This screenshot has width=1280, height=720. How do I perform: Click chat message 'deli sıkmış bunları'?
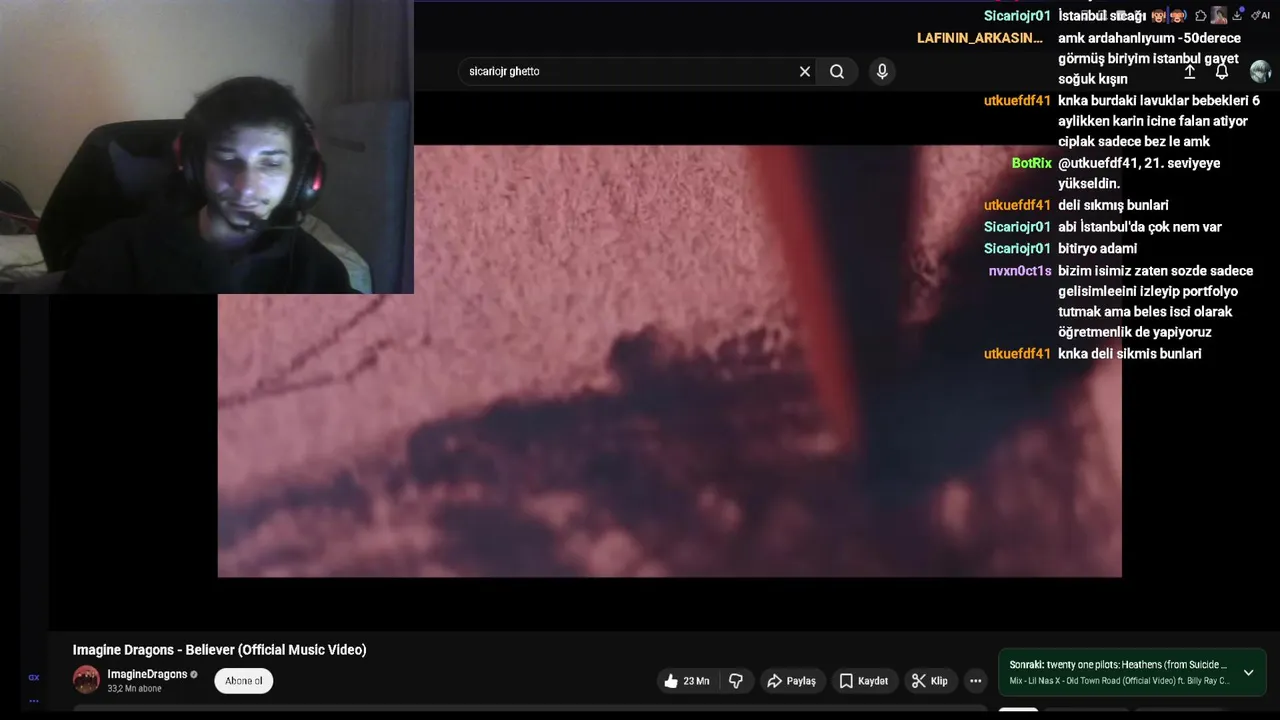[x=1113, y=205]
